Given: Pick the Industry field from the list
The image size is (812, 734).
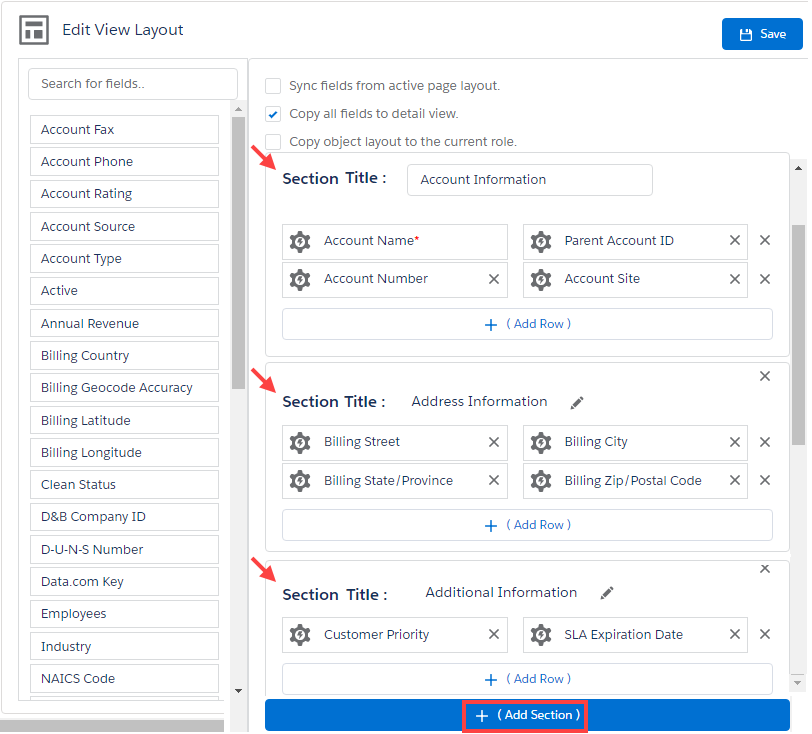Looking at the screenshot, I should click(x=124, y=647).
